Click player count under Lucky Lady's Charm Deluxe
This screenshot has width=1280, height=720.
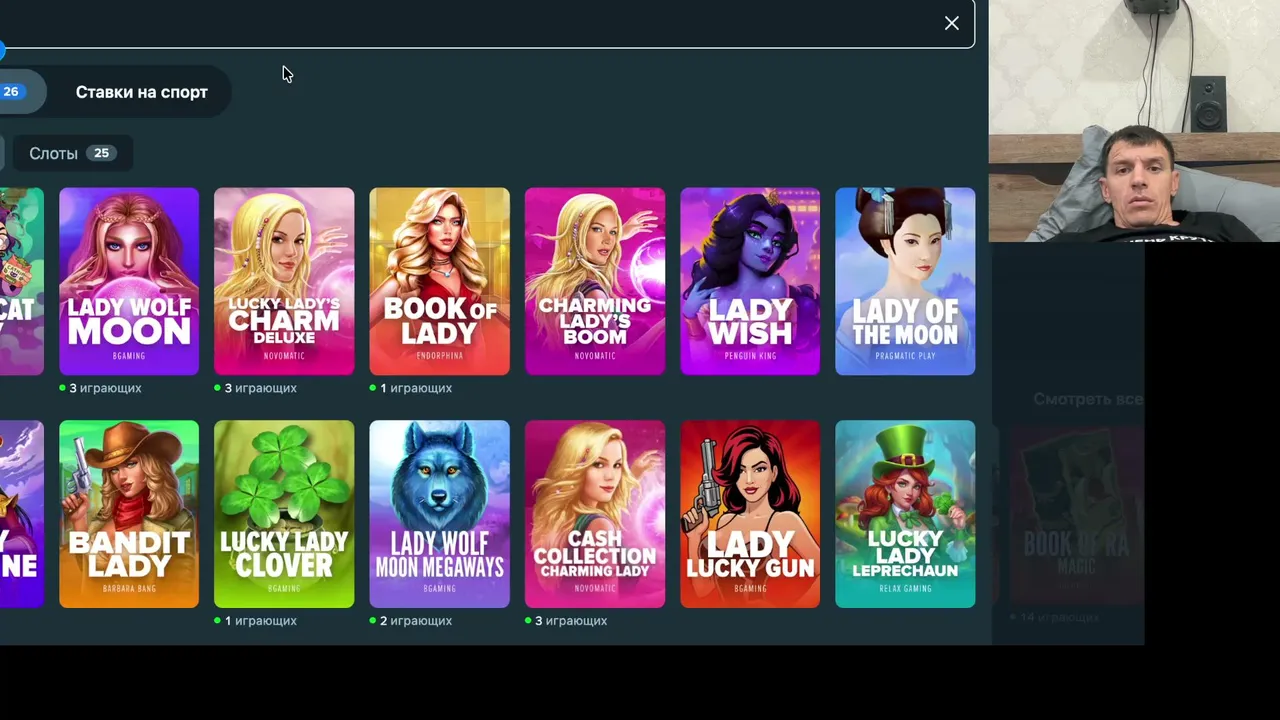[x=256, y=388]
